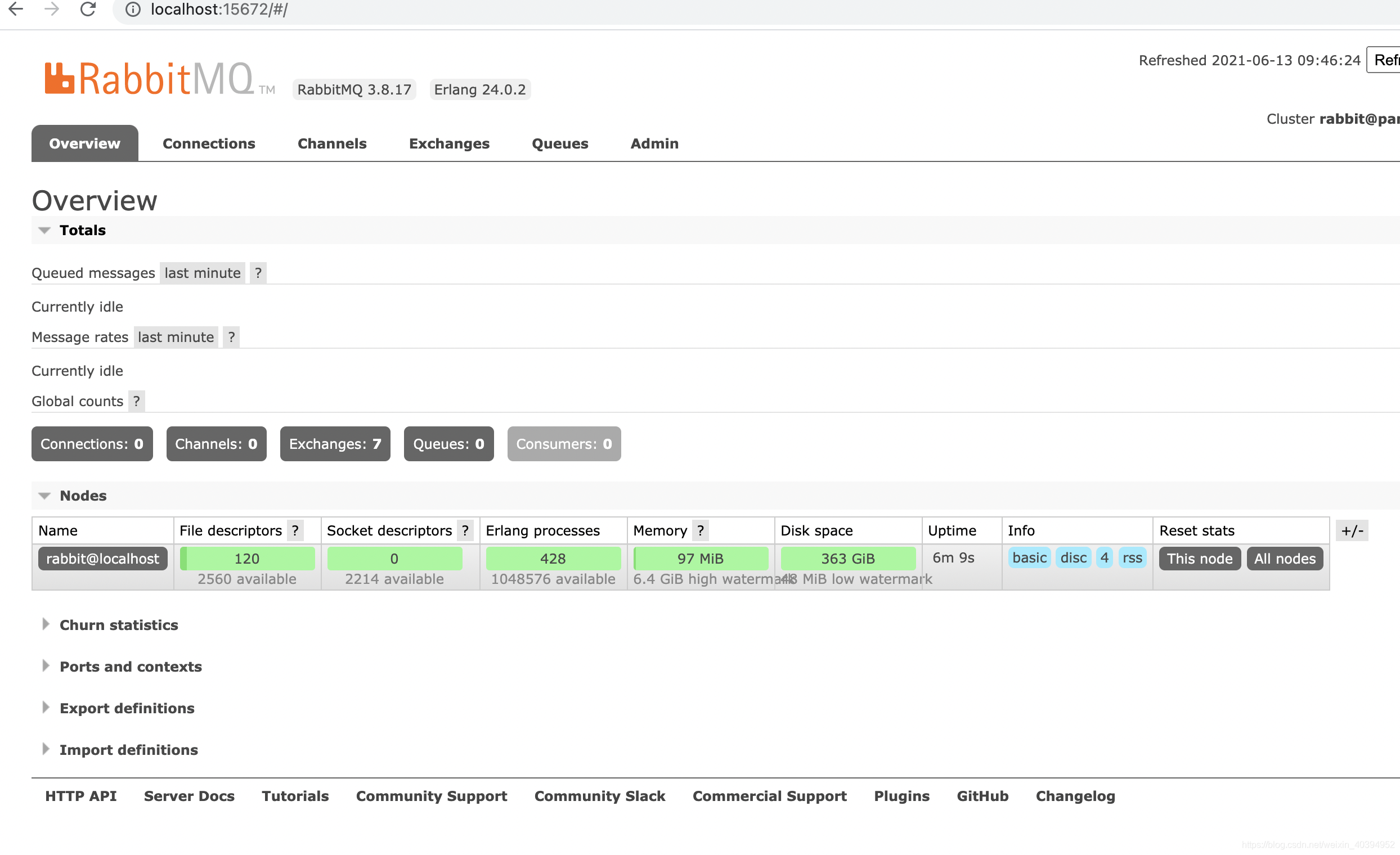Open the rabbit@localhost node link
This screenshot has height=855, width=1400.
[x=102, y=559]
